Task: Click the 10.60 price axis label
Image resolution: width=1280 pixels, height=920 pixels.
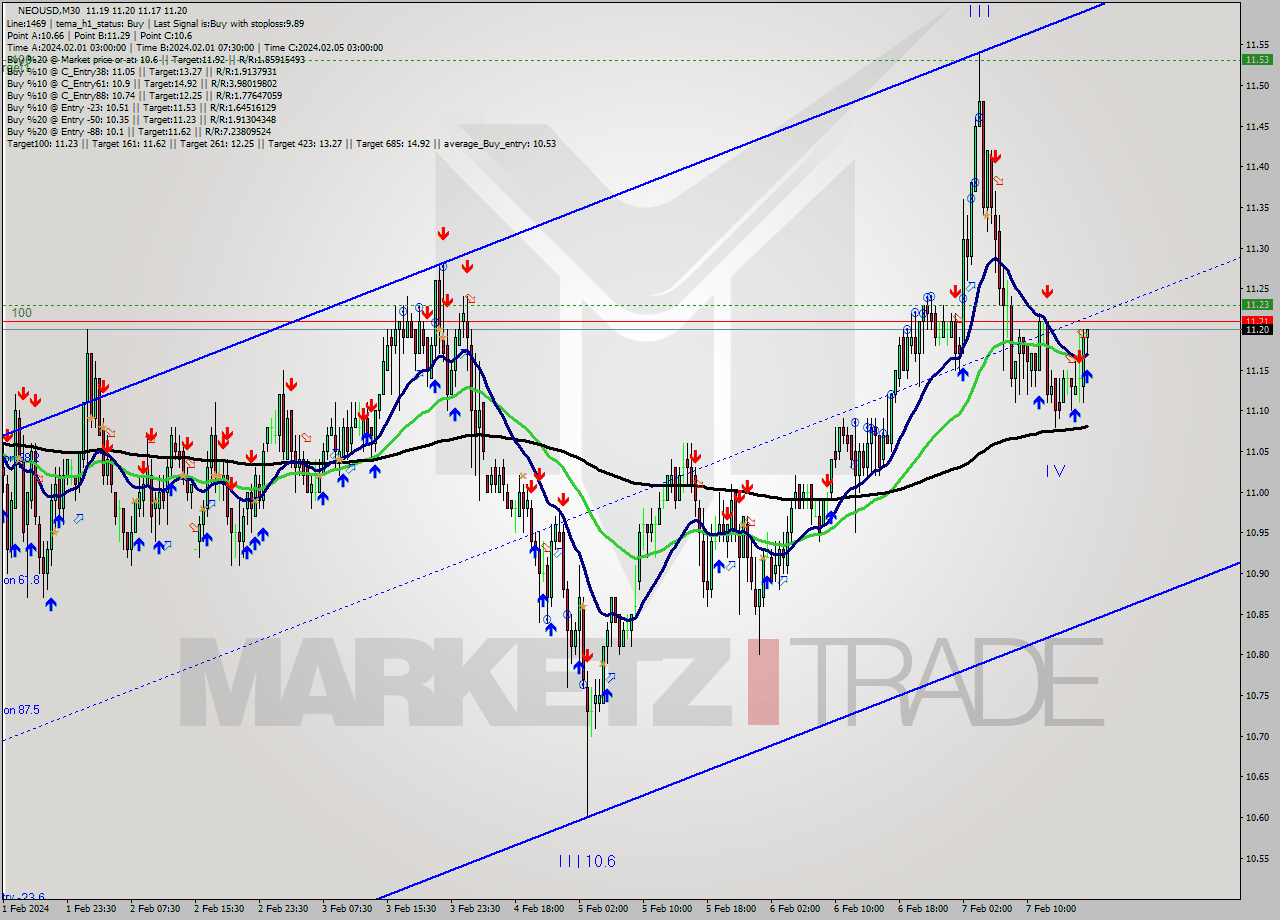Action: 1257,817
